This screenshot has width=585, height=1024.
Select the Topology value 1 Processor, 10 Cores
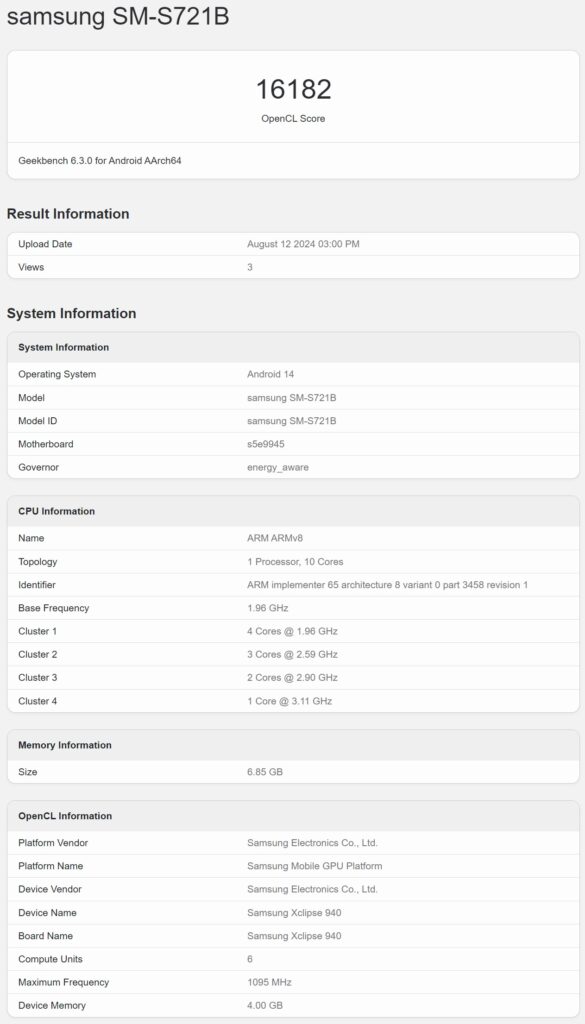pyautogui.click(x=295, y=562)
